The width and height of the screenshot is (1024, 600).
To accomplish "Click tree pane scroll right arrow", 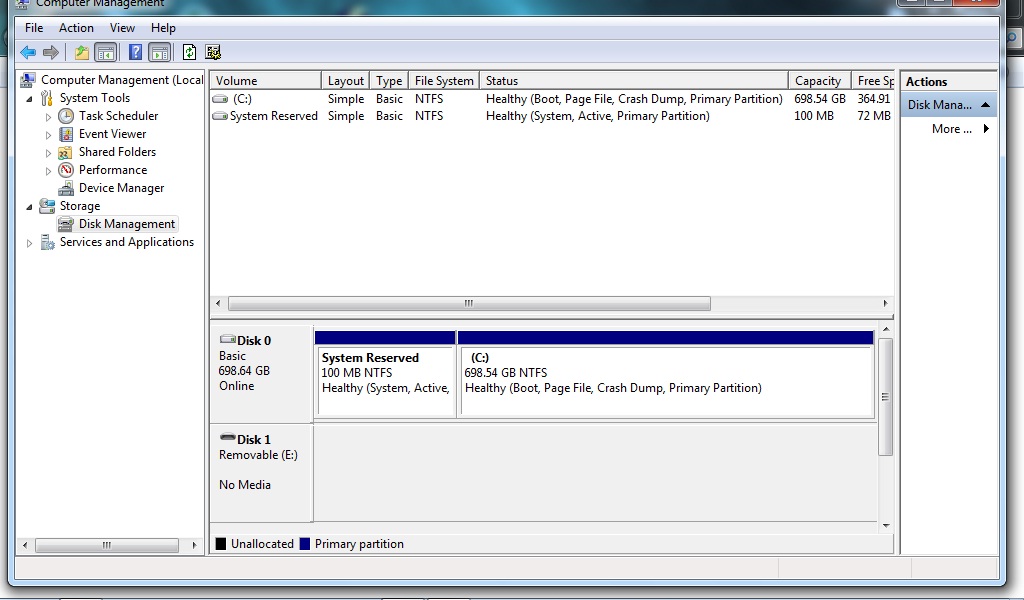I will 194,545.
